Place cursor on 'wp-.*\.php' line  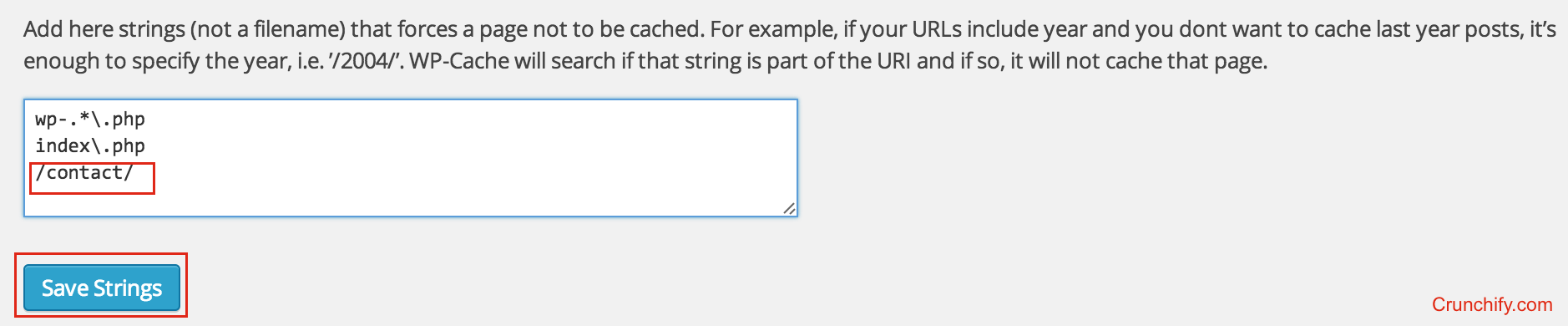[90, 120]
